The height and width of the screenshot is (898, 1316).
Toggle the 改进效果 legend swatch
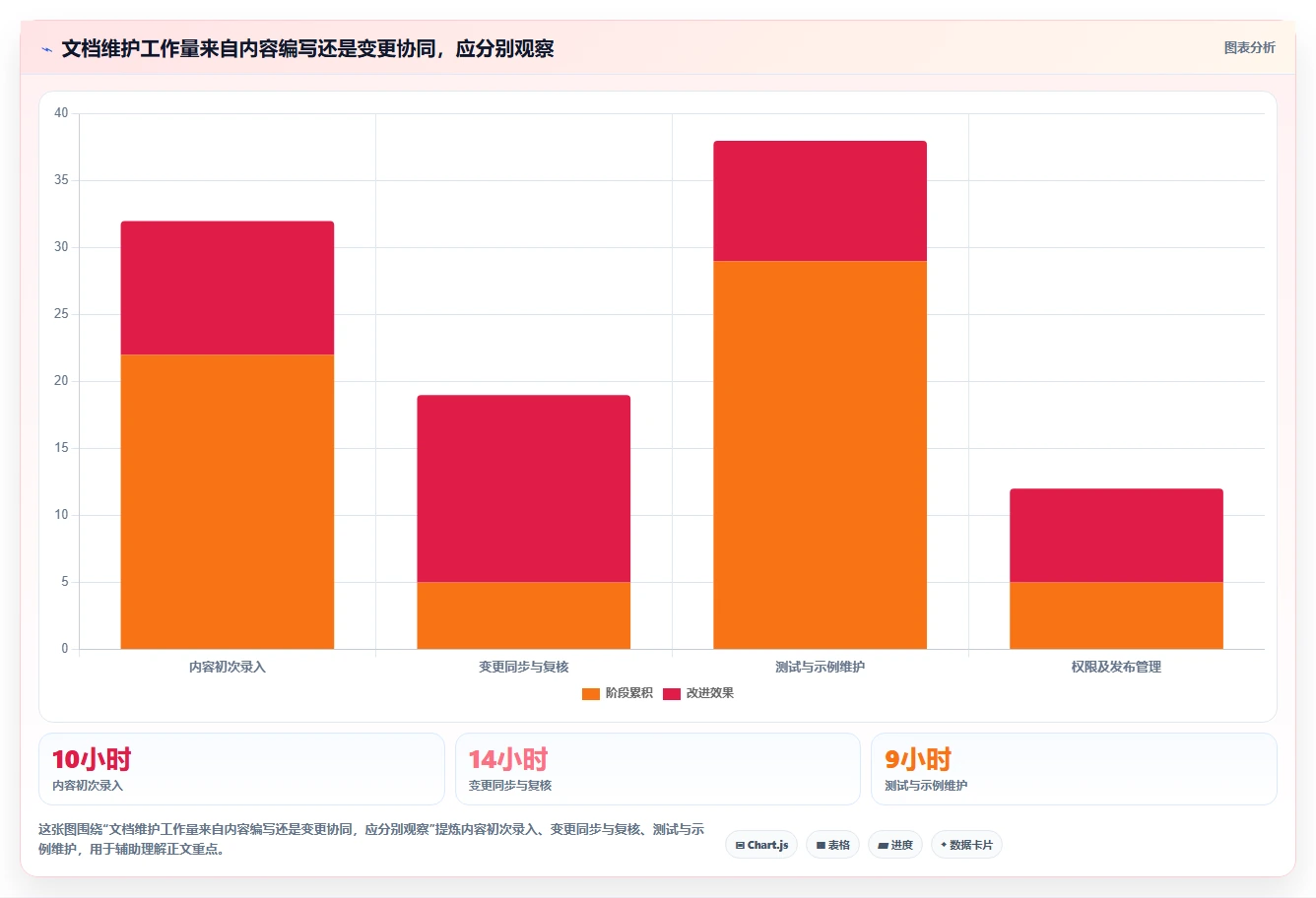(x=672, y=694)
